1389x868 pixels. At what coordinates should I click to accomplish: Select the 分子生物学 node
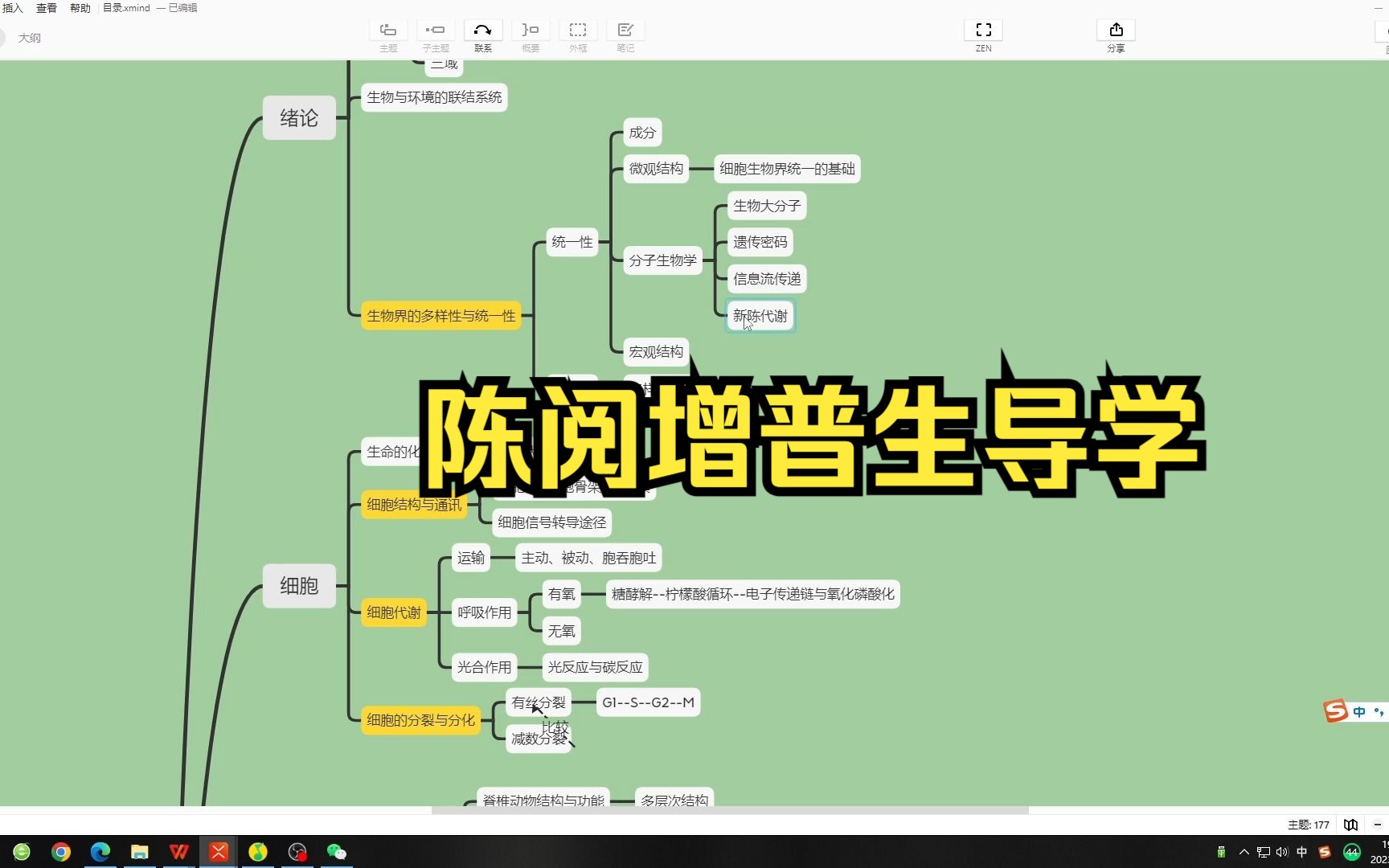(x=663, y=260)
